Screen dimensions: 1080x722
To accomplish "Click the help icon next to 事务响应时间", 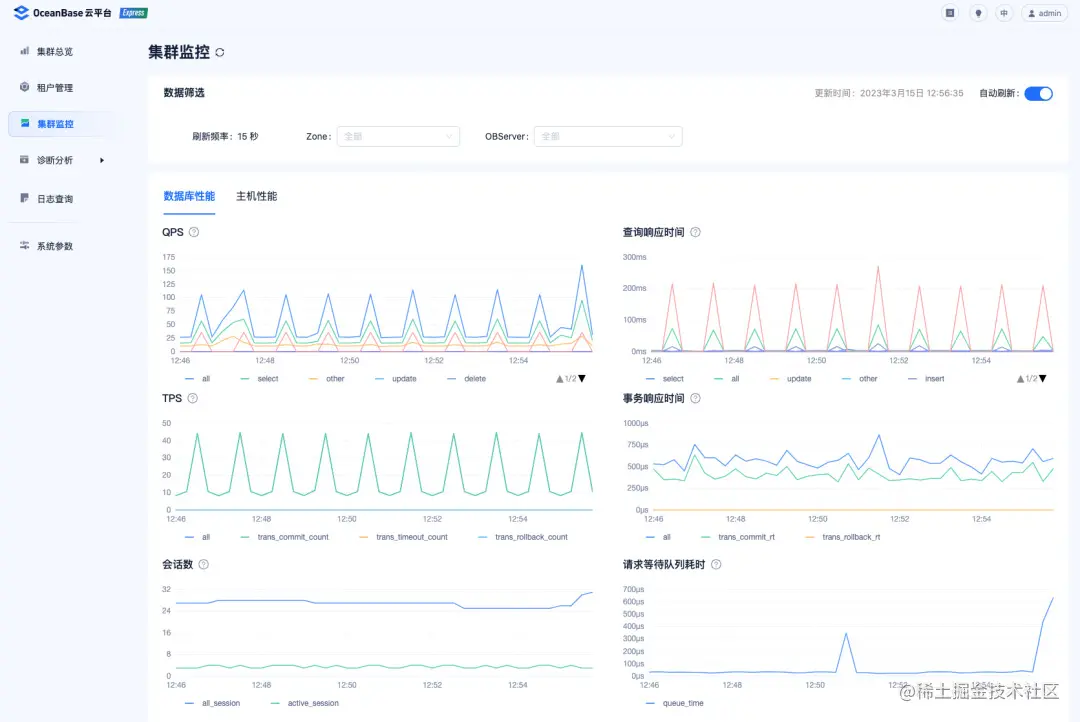I will [x=696, y=398].
